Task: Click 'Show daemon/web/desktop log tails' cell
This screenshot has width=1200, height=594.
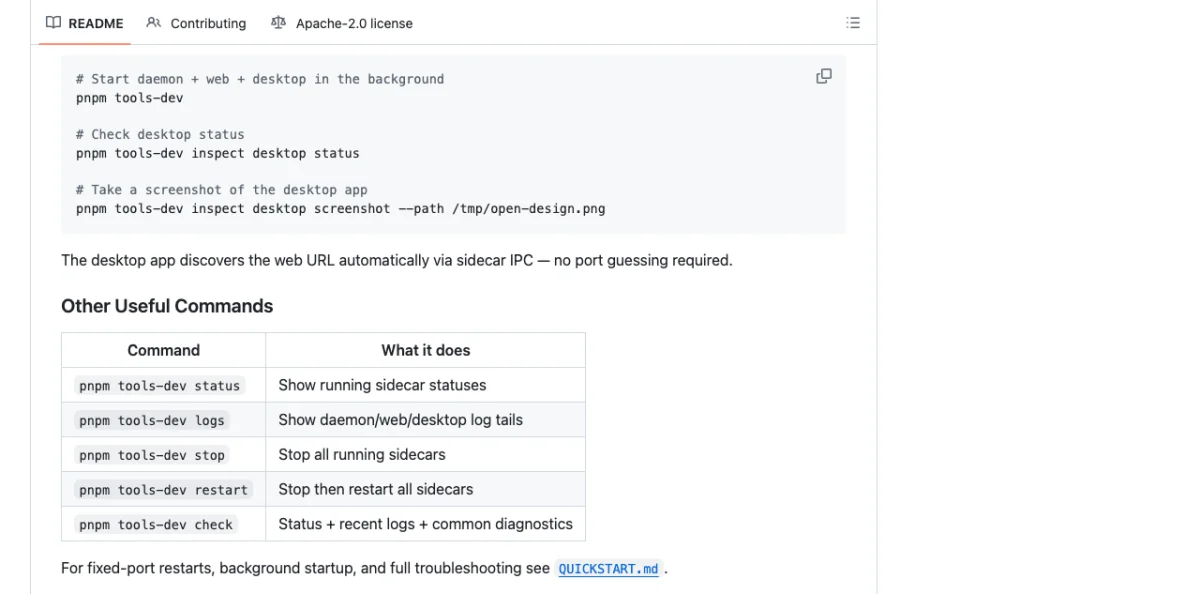Action: [425, 420]
